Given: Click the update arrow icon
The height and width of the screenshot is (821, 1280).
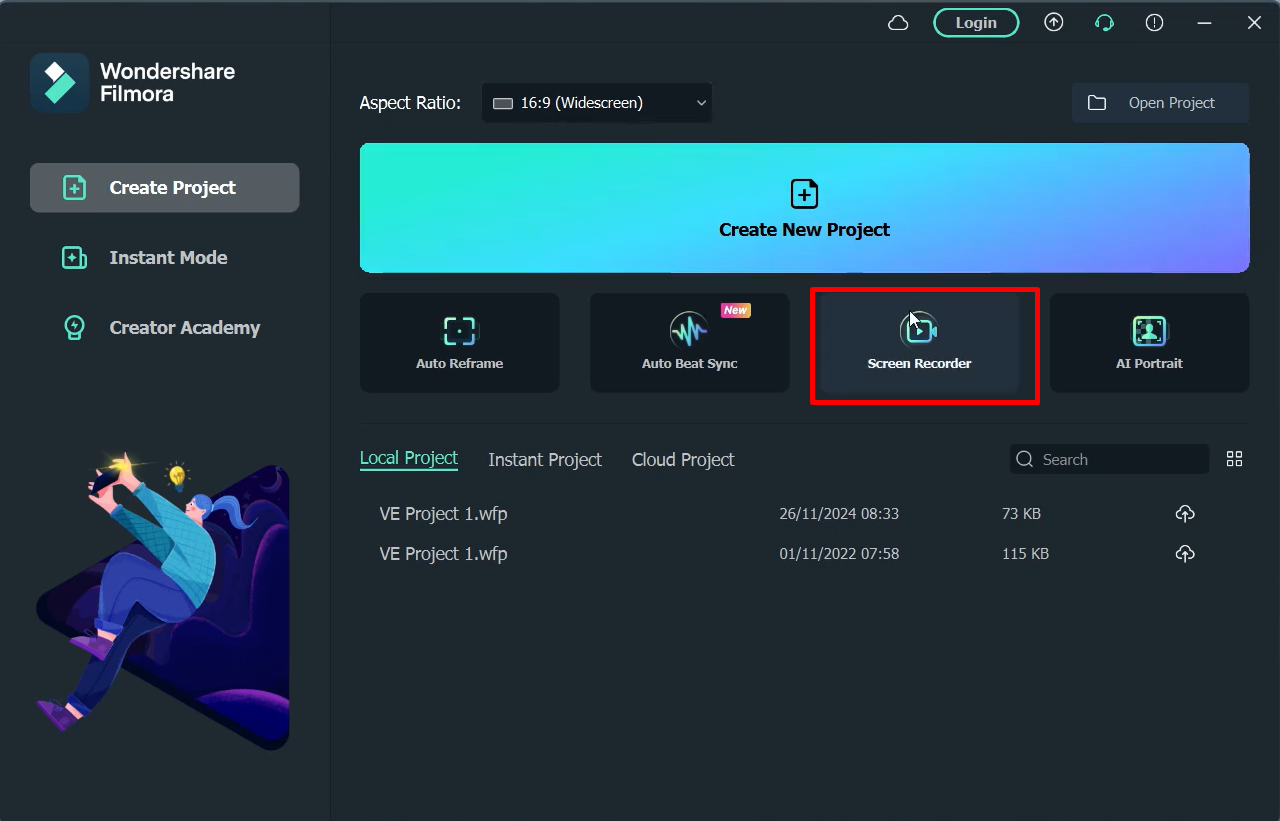Looking at the screenshot, I should pos(1054,22).
